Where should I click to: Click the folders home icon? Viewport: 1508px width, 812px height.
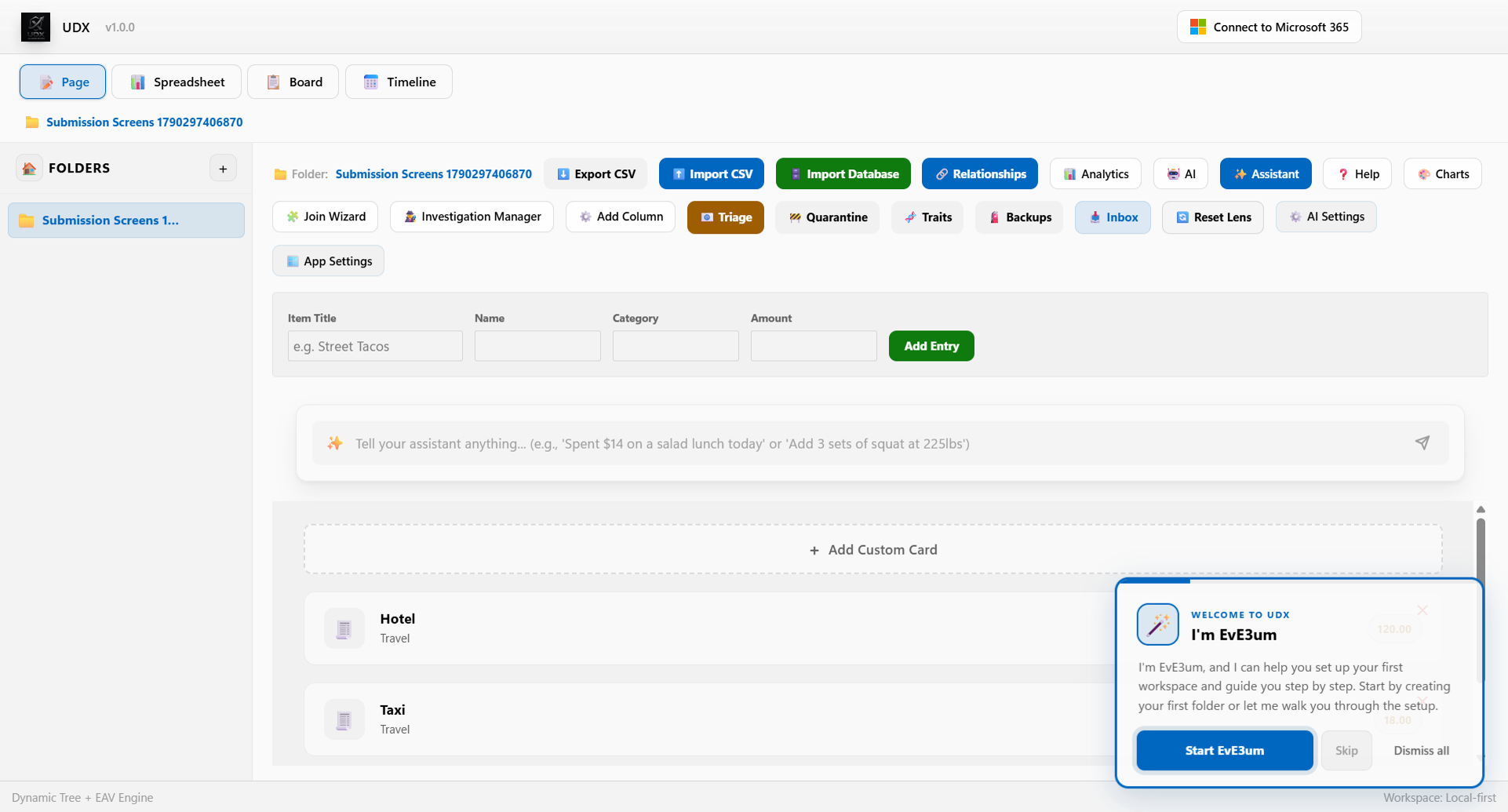click(30, 168)
